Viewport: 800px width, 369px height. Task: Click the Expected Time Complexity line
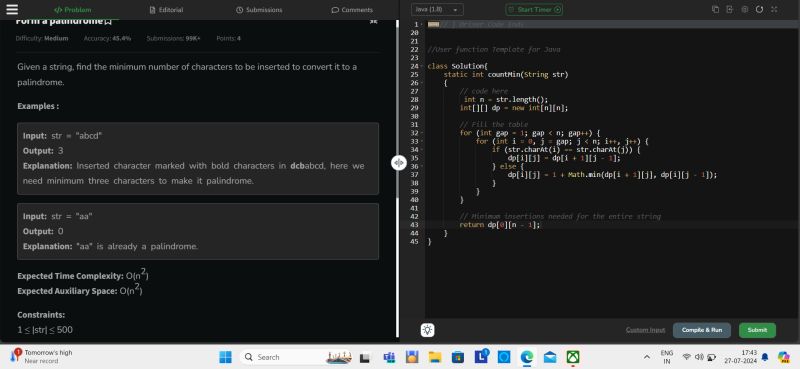click(83, 275)
